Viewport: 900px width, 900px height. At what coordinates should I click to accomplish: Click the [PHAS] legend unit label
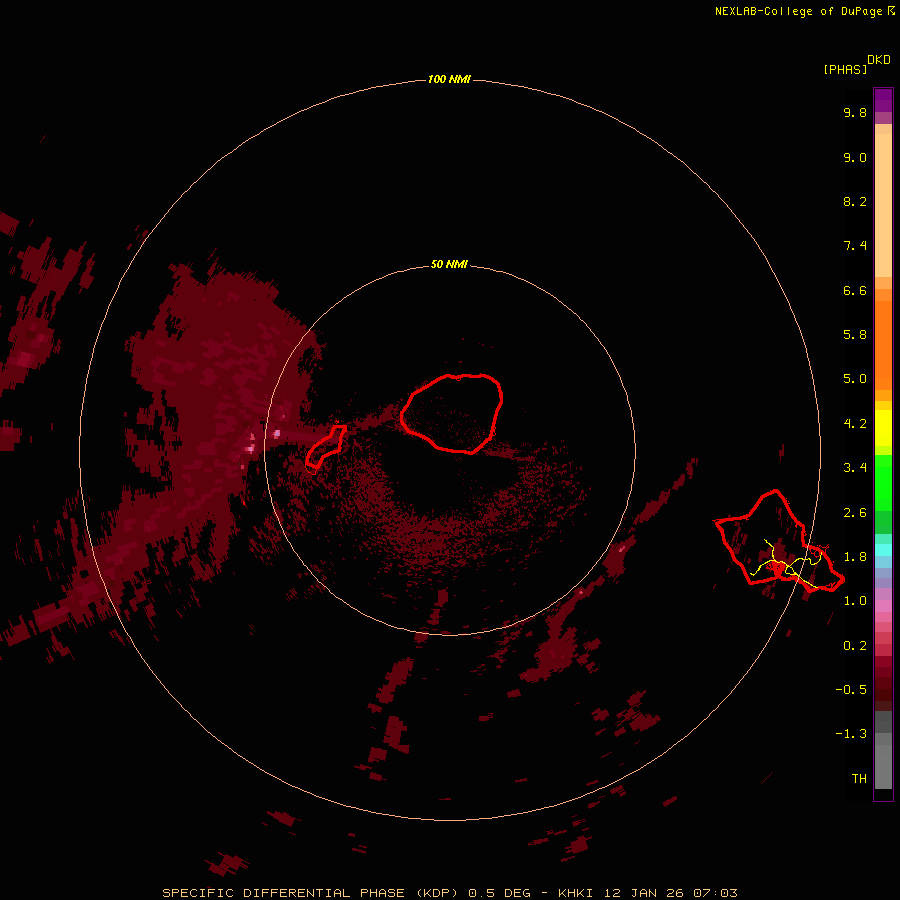click(x=845, y=69)
